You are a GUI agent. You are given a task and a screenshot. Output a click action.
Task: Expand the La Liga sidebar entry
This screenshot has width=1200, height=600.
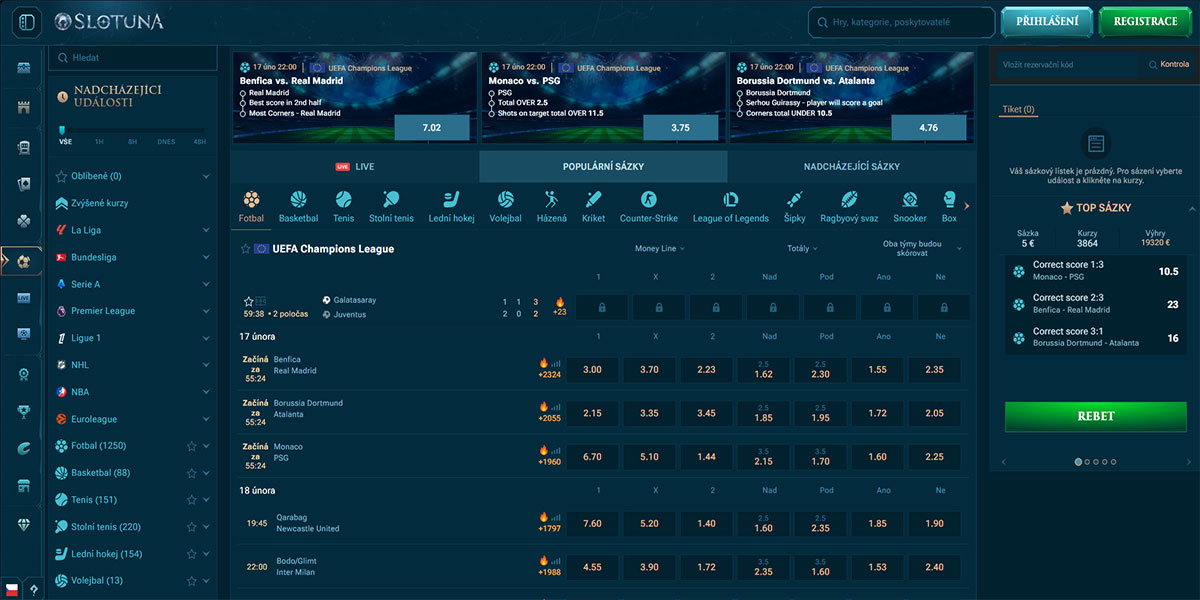click(x=205, y=229)
